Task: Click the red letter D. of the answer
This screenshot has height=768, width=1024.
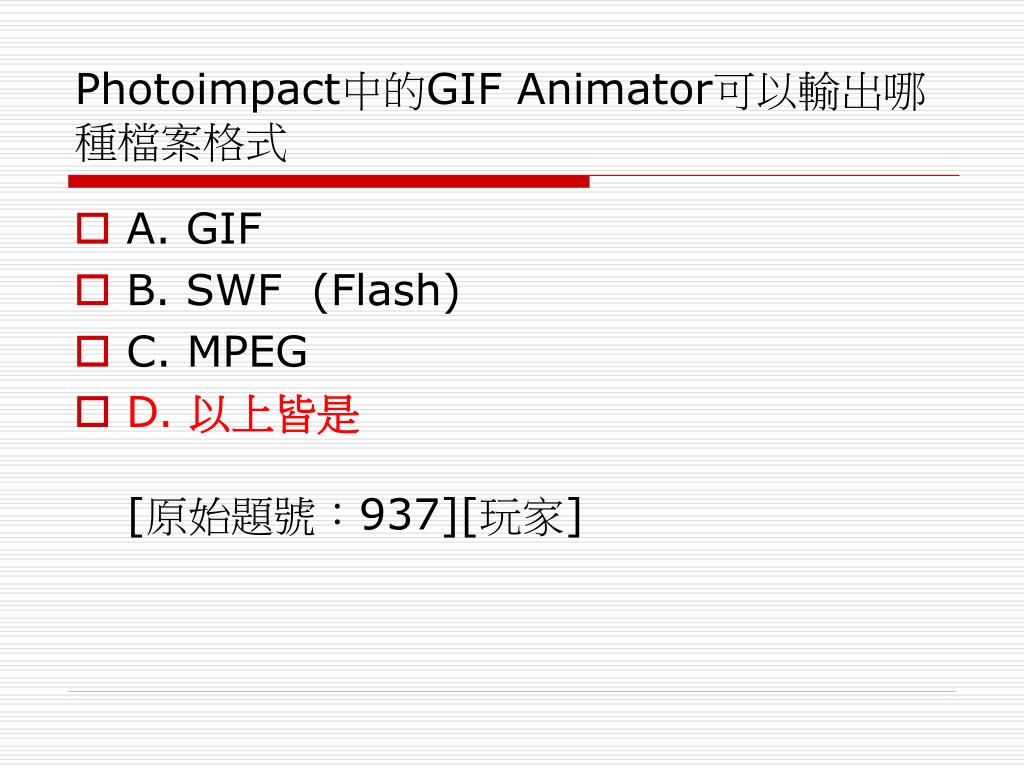Action: 148,413
